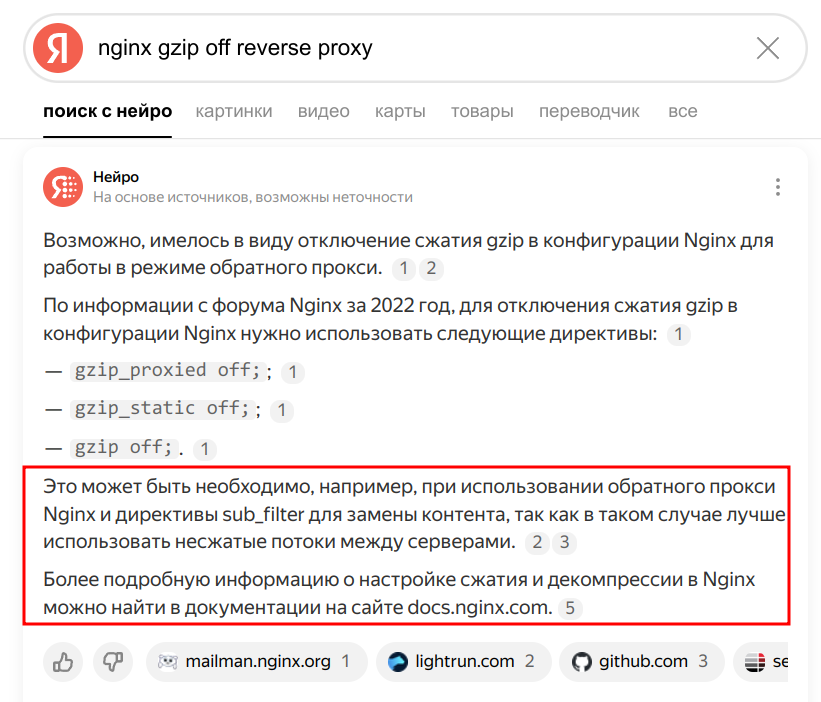
Task: Click citation 3 in the sub_filter paragraph
Action: pyautogui.click(x=565, y=542)
